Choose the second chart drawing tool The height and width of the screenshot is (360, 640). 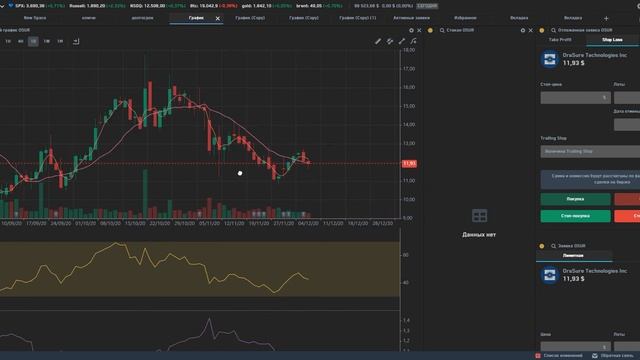(x=390, y=41)
